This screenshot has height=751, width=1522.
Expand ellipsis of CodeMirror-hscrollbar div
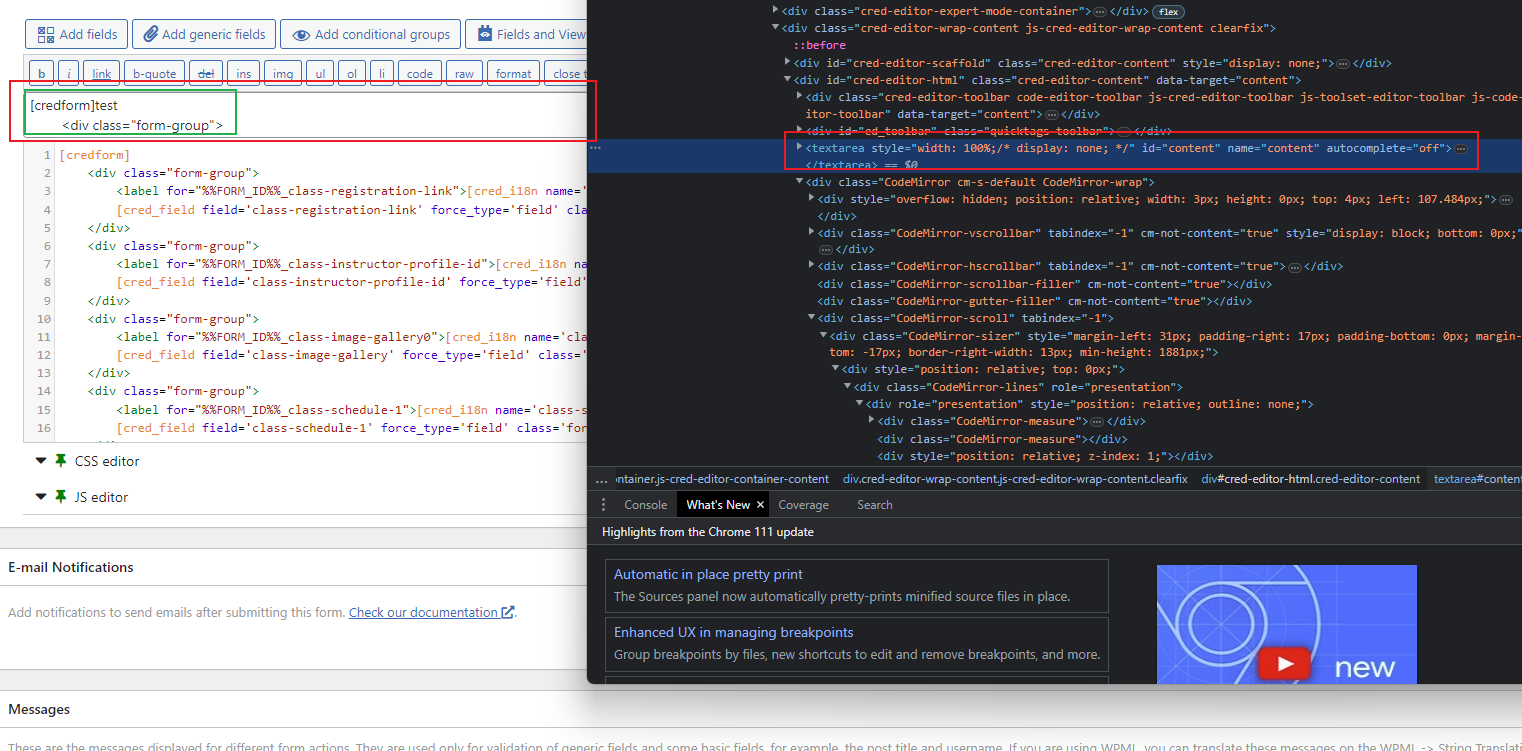[1294, 267]
